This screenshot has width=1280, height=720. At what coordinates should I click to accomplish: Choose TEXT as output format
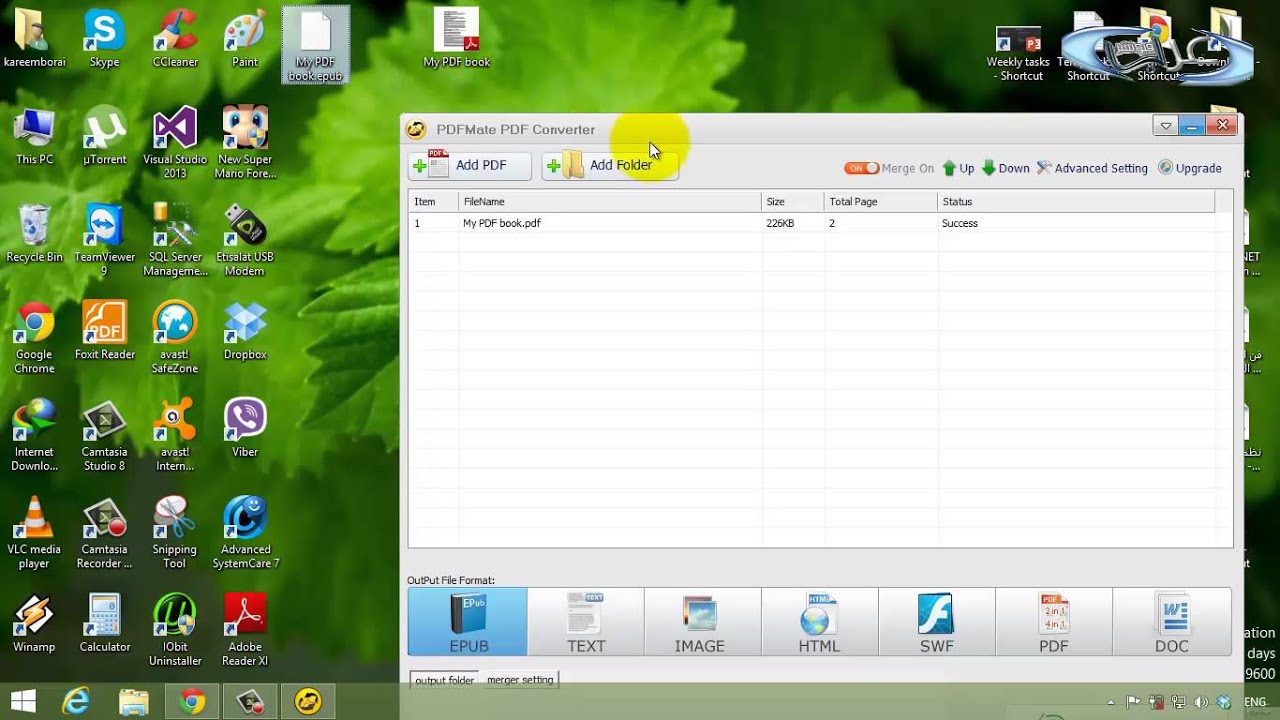coord(586,622)
